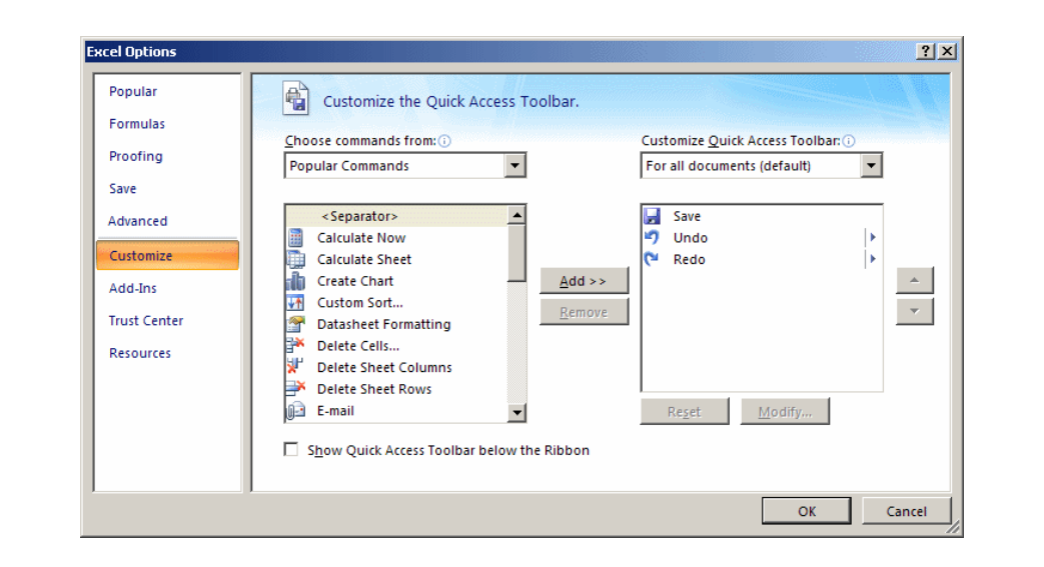Click the Delete Sheet Rows icon
The image size is (1044, 567).
click(x=296, y=389)
